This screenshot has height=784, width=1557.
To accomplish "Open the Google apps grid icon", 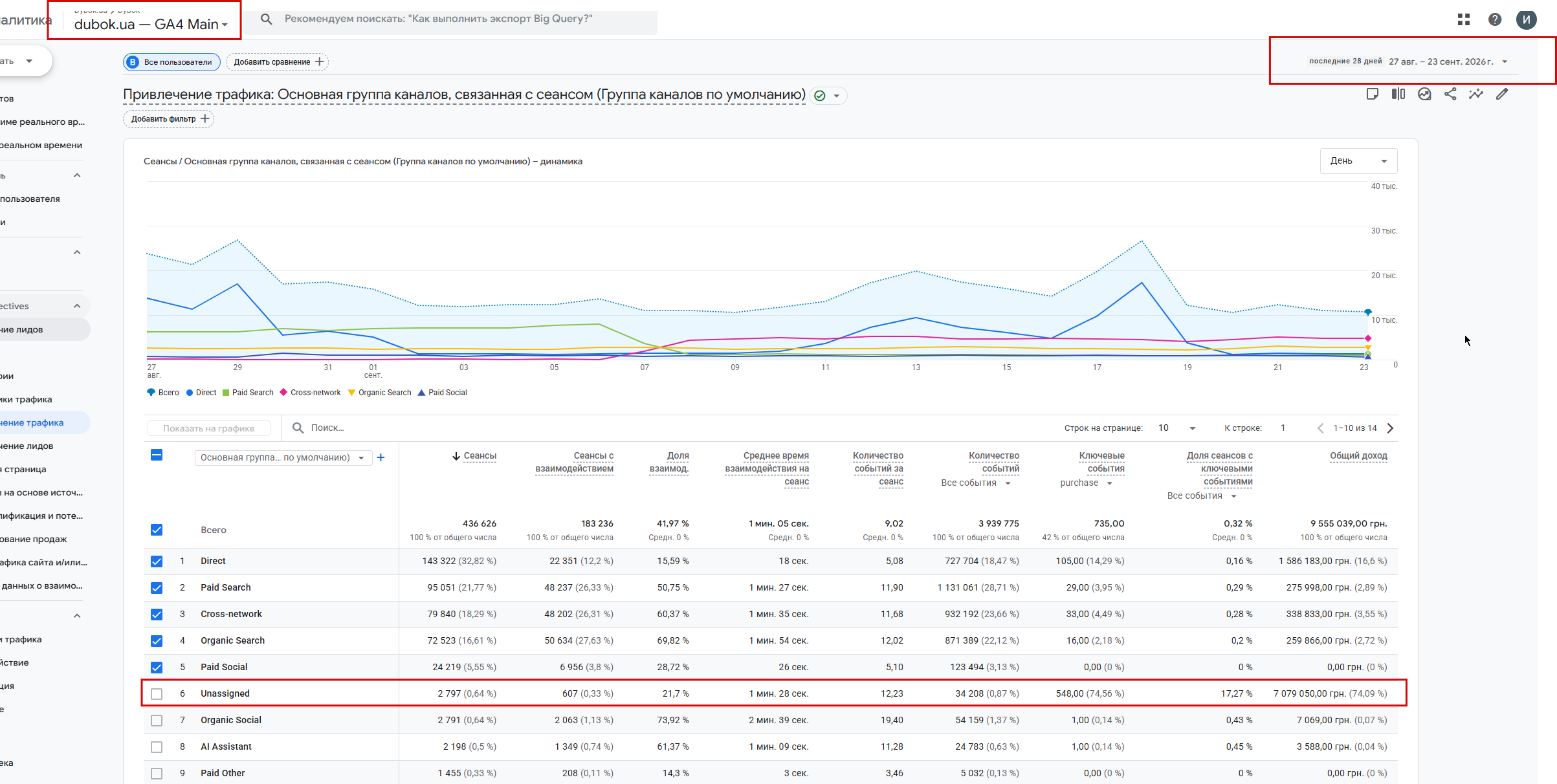I will (1463, 19).
